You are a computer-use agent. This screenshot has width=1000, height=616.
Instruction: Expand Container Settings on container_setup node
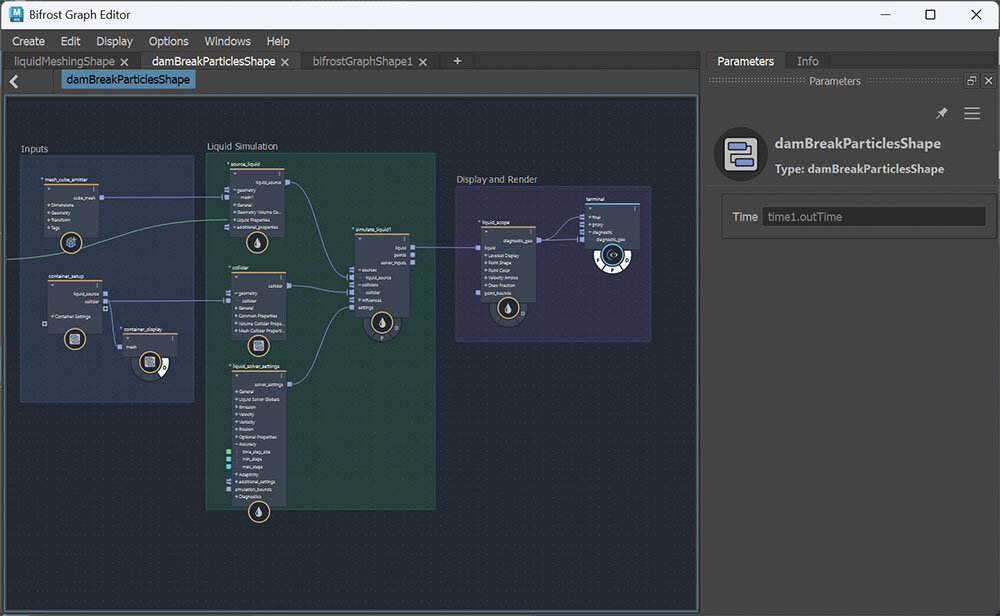[52, 317]
